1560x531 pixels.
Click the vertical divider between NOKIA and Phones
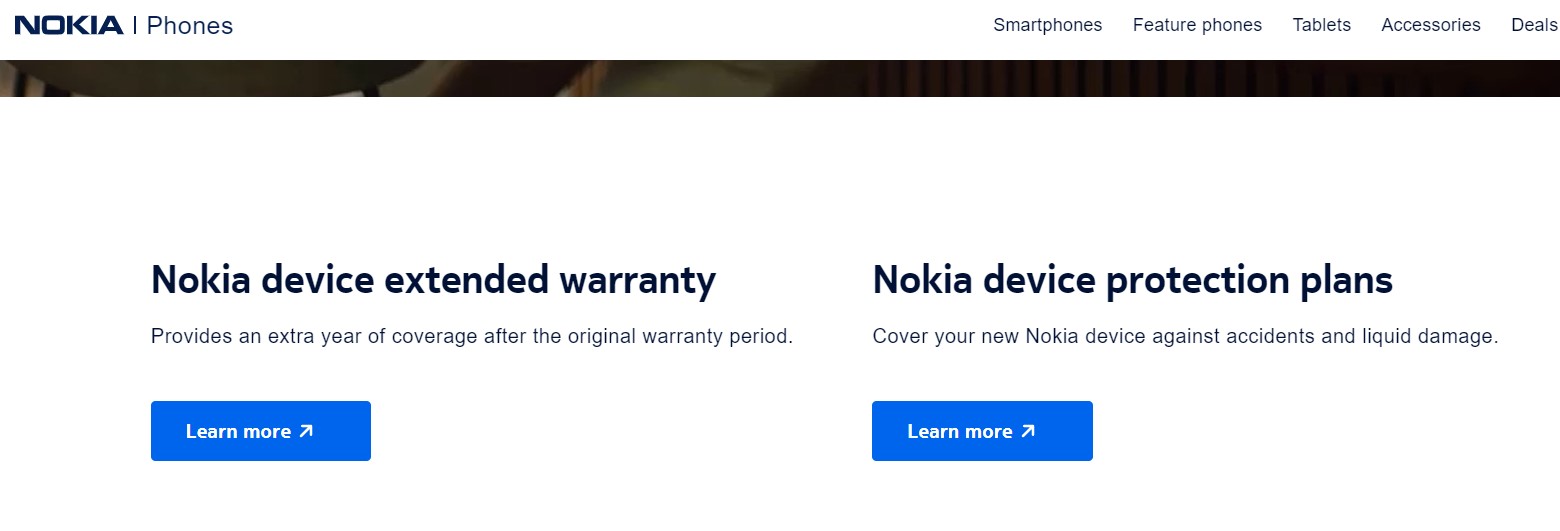click(x=135, y=25)
